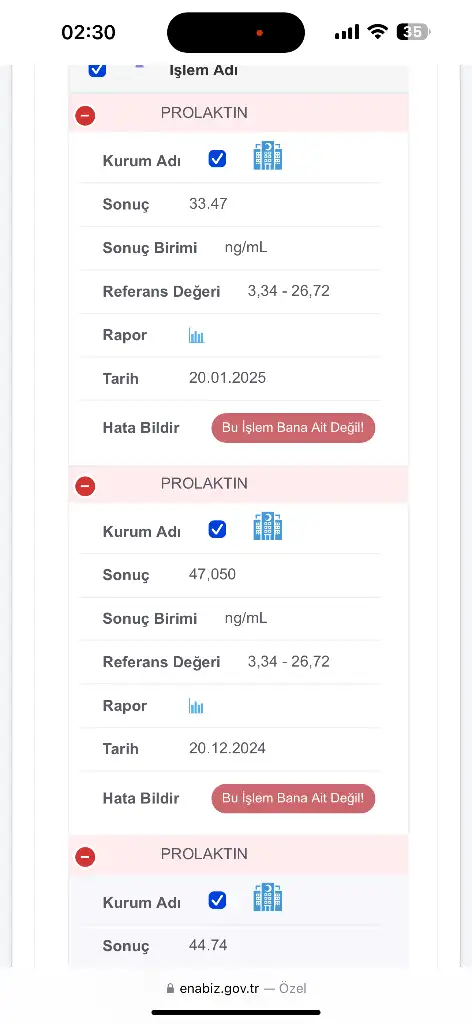The height and width of the screenshot is (1024, 472).
Task: Tap the İşlem Adı column header
Action: 203,70
